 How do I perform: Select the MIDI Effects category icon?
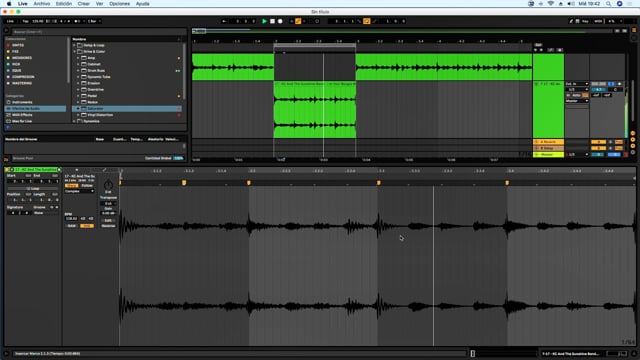click(9, 115)
